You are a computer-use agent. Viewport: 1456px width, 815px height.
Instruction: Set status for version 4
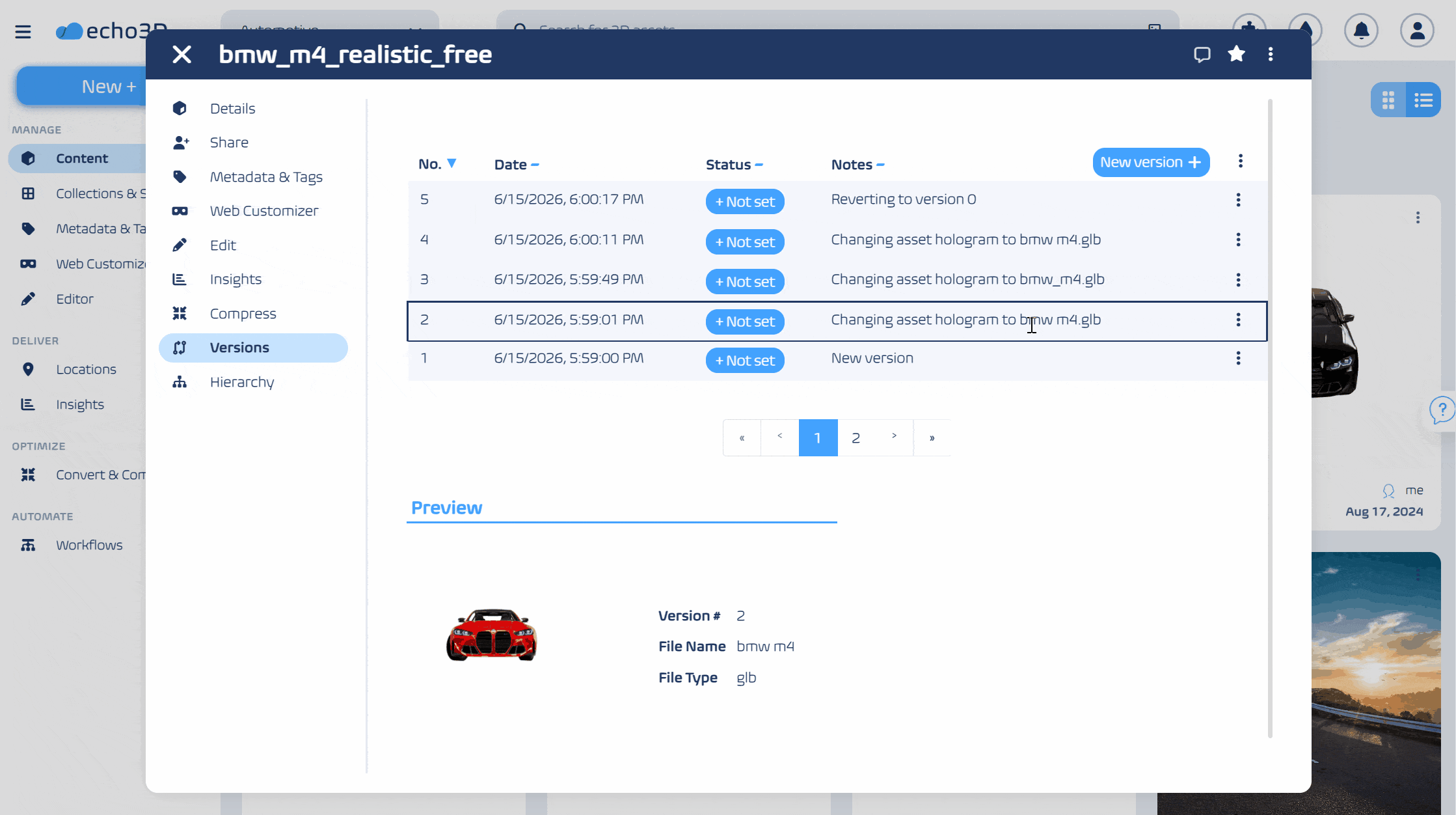pos(745,242)
